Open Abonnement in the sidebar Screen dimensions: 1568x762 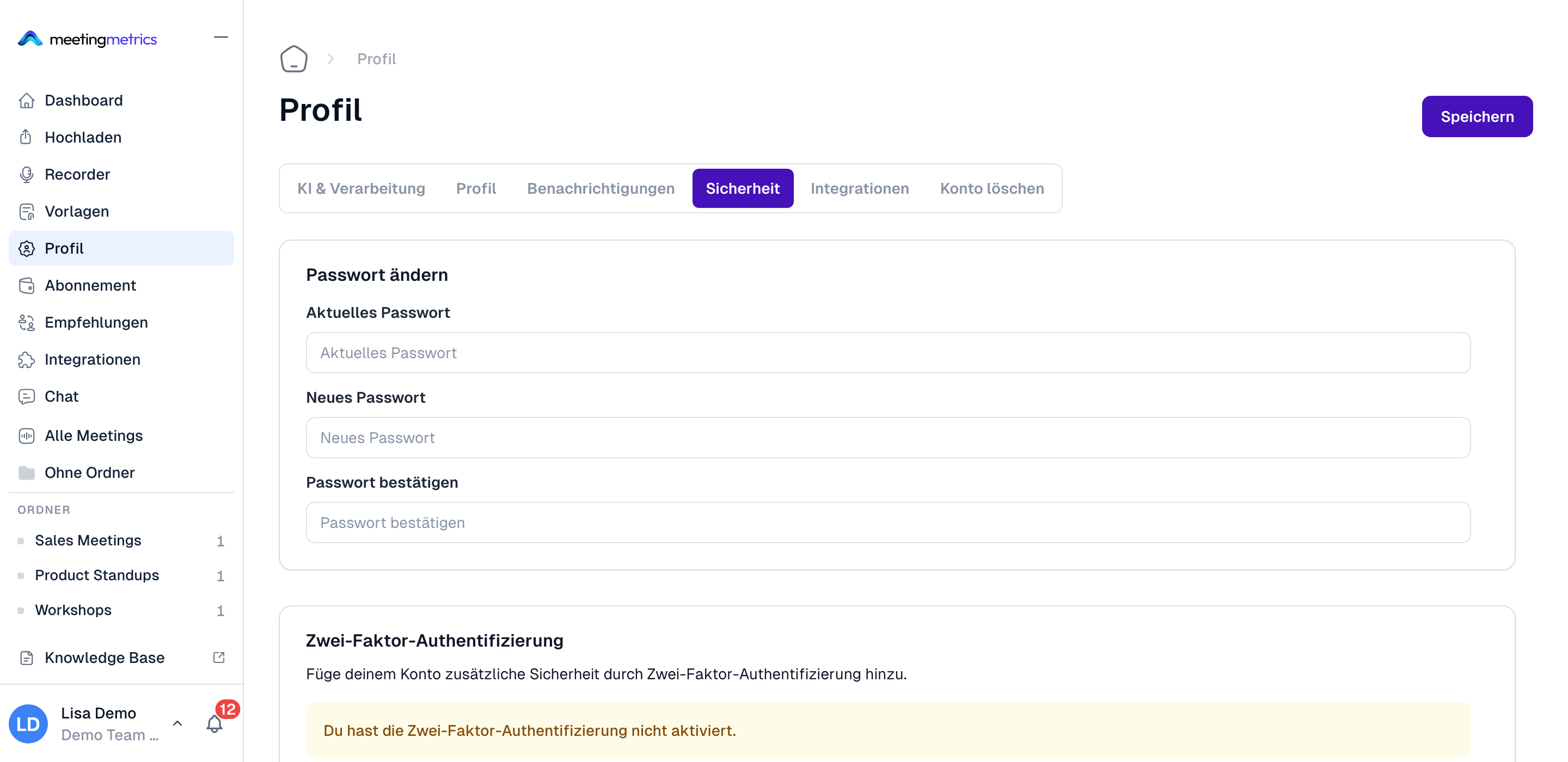(121, 285)
